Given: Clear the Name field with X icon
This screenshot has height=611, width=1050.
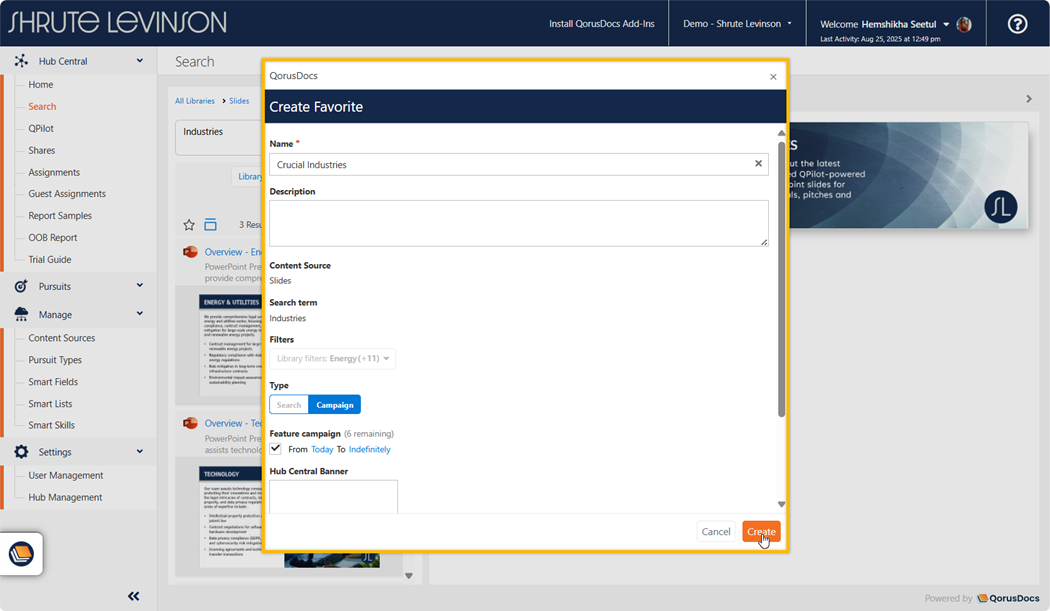Looking at the screenshot, I should [758, 164].
